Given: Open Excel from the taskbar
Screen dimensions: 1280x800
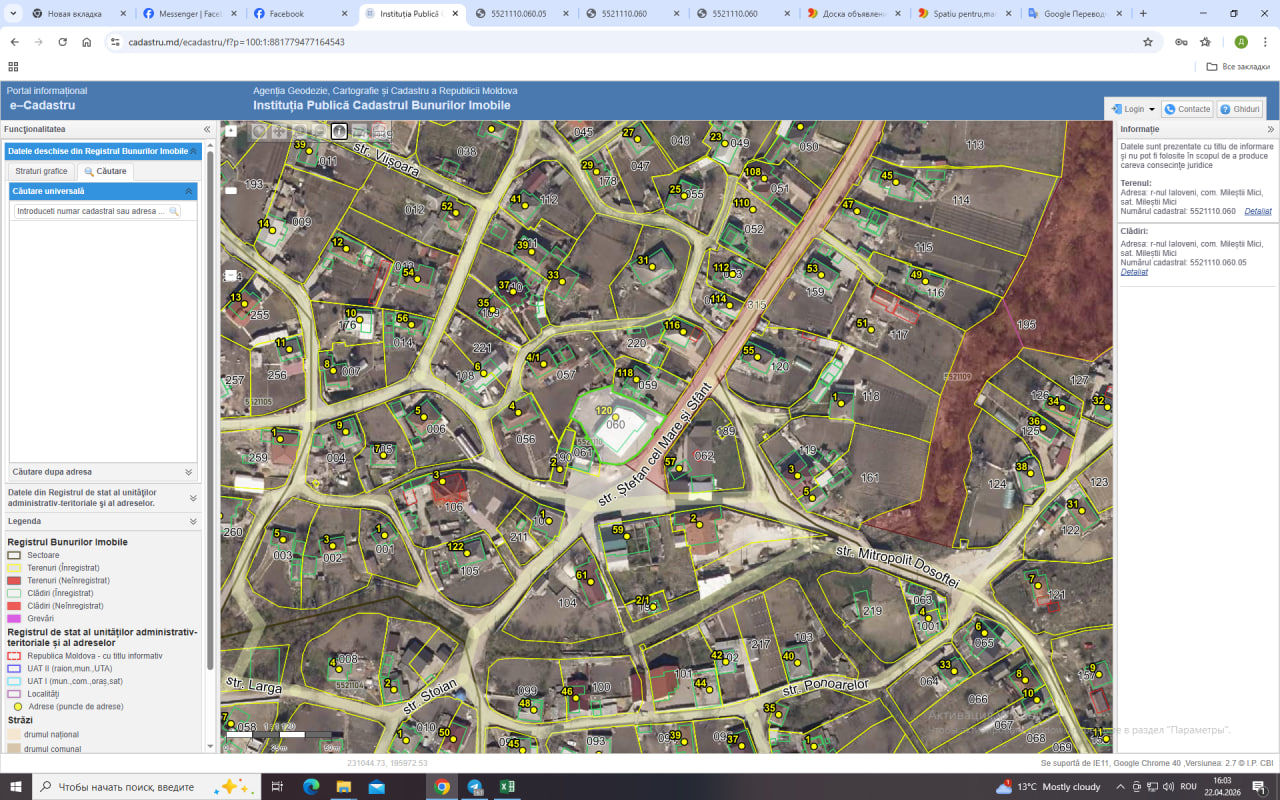Looking at the screenshot, I should pos(507,786).
